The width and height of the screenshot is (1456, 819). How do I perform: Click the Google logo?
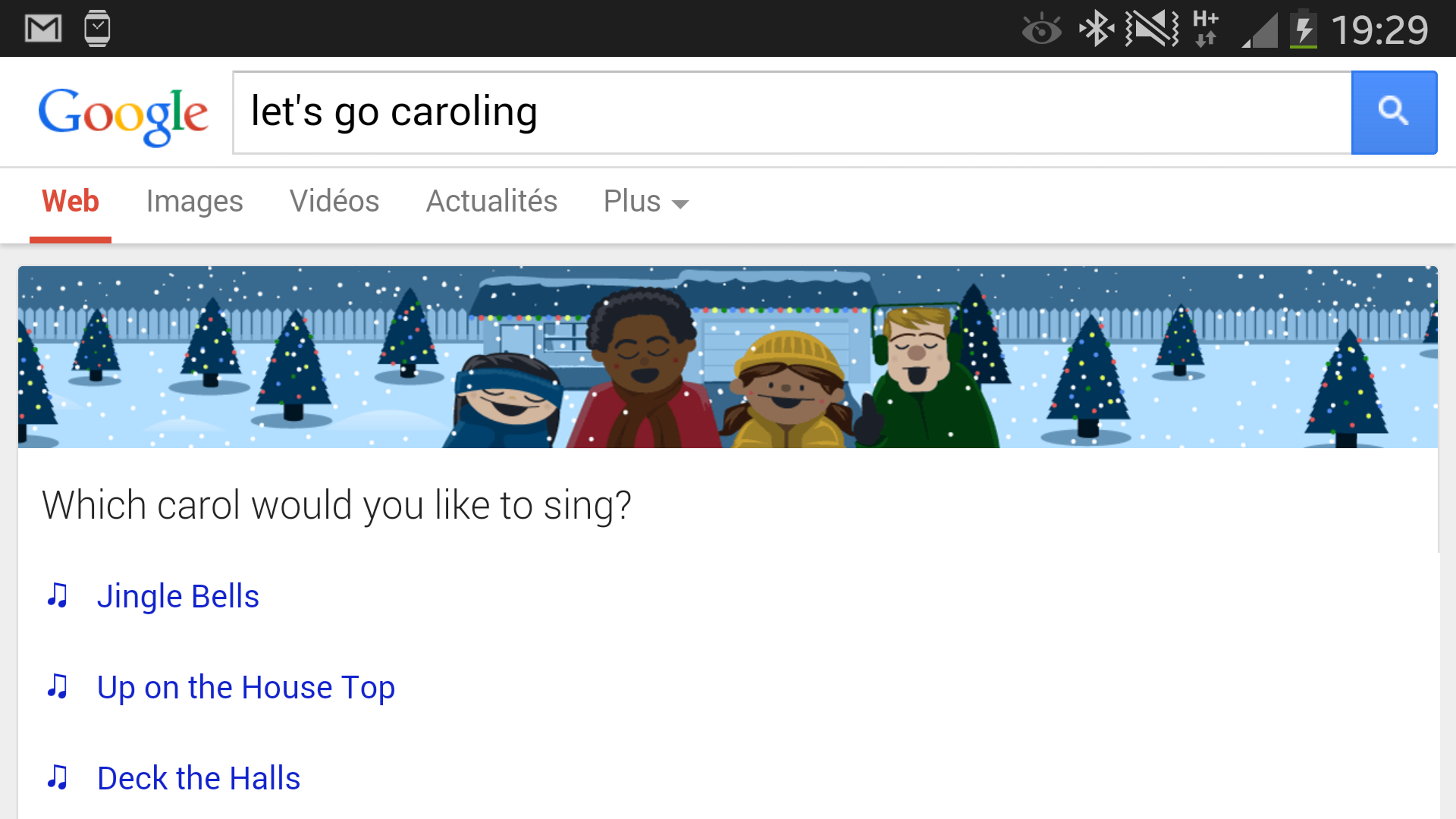pyautogui.click(x=123, y=115)
